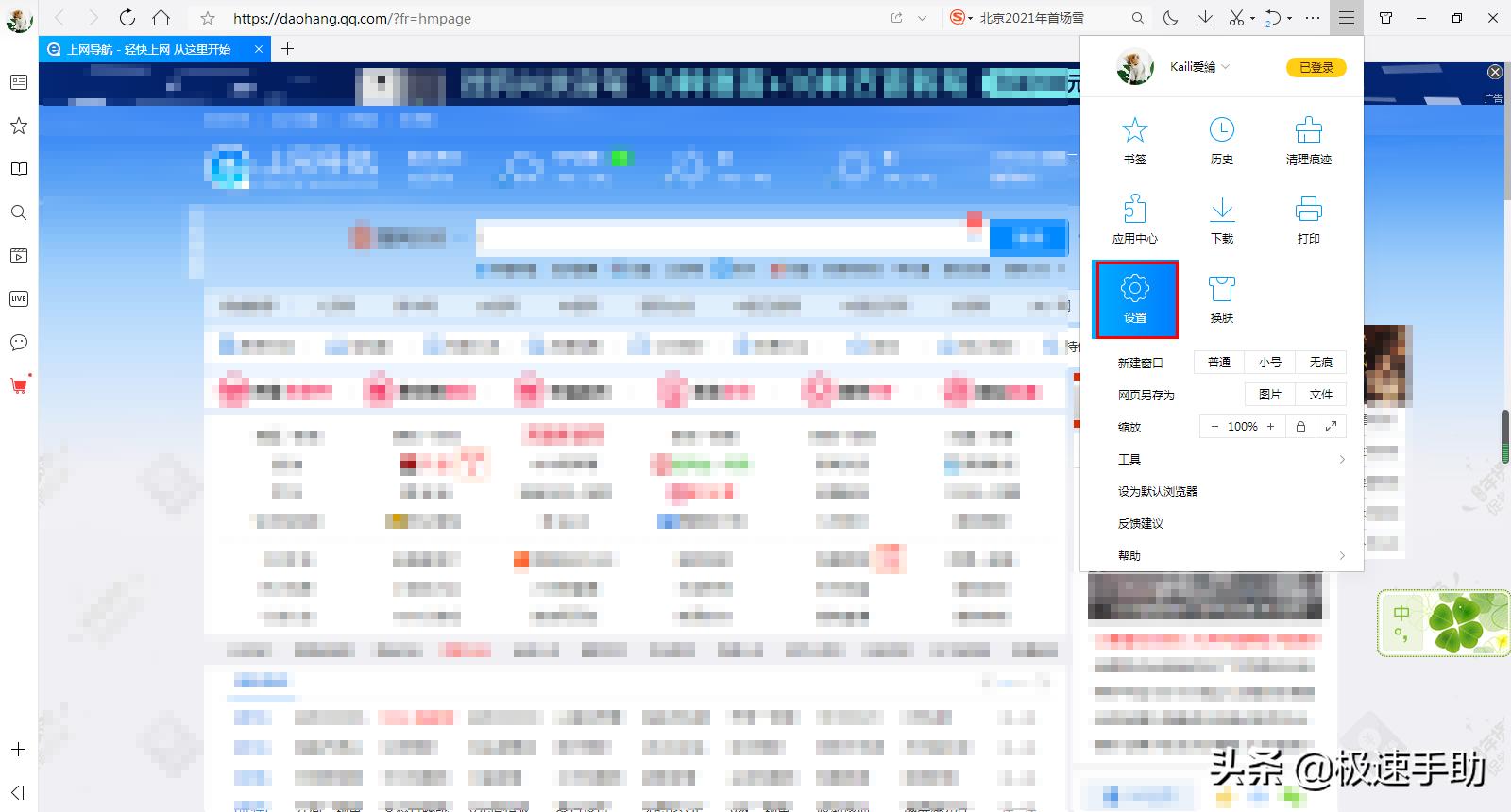
Task: Click the refresh page icon
Action: (127, 18)
